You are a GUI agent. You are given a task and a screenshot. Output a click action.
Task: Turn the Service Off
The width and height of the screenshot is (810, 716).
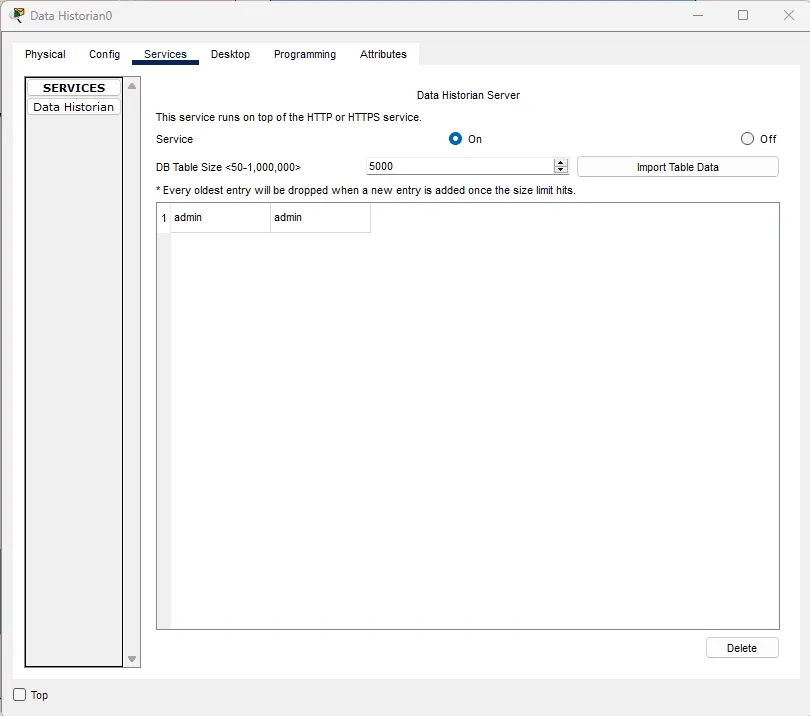(747, 139)
